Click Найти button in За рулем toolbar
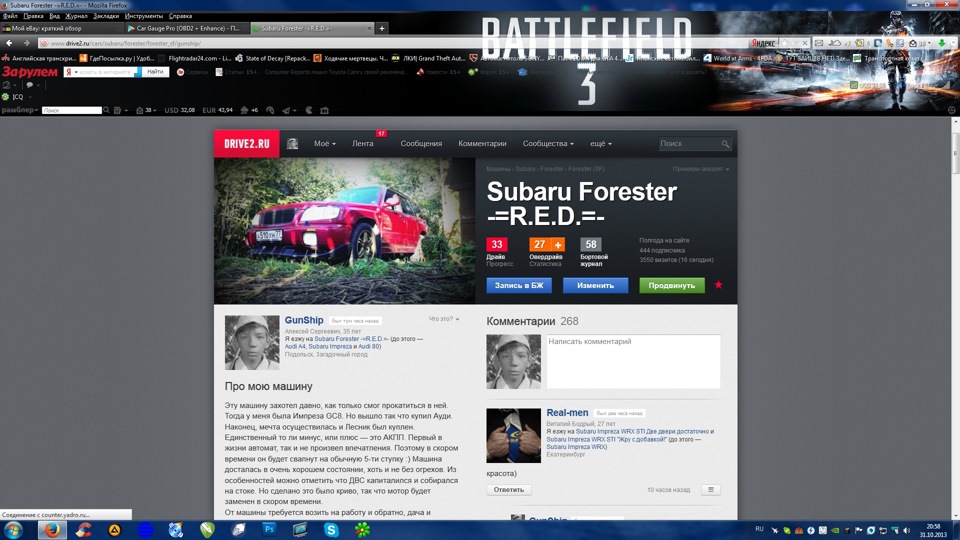 click(x=156, y=72)
